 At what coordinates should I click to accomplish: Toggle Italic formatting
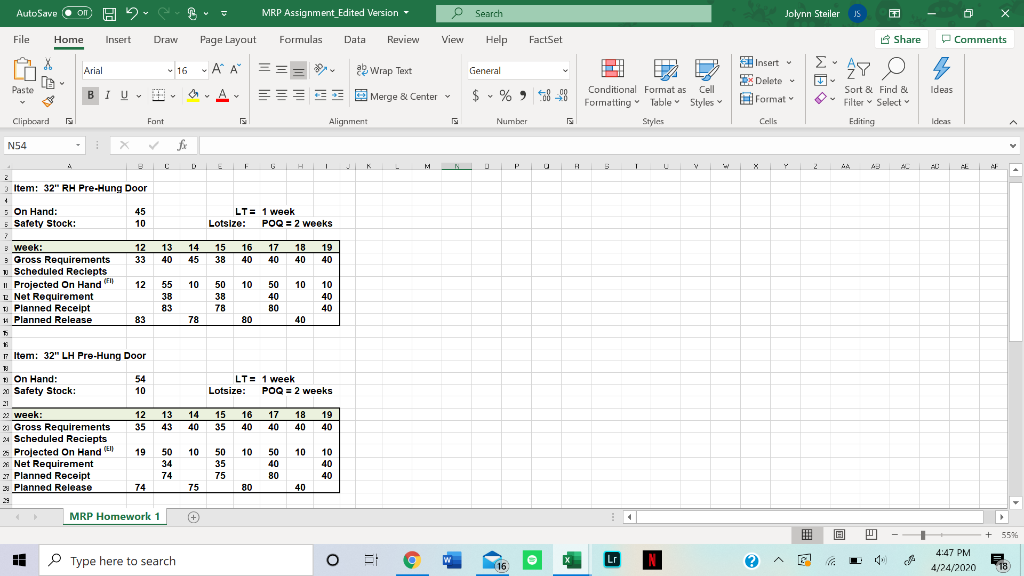tap(107, 95)
